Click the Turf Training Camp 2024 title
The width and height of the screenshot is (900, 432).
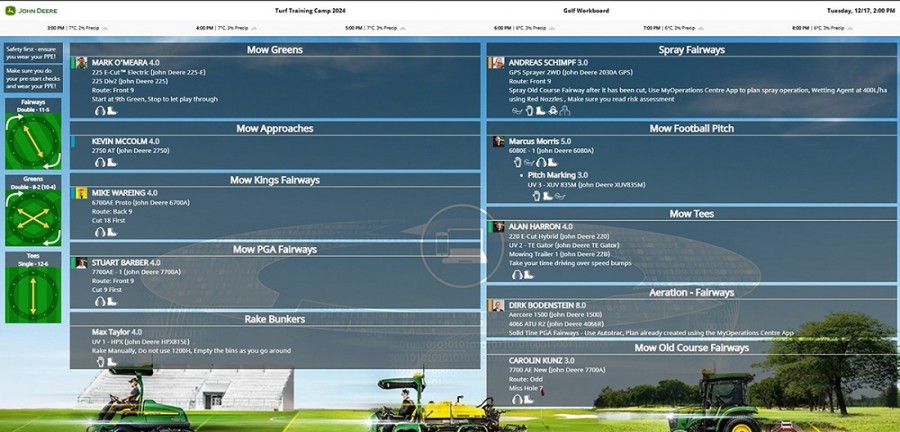[311, 10]
